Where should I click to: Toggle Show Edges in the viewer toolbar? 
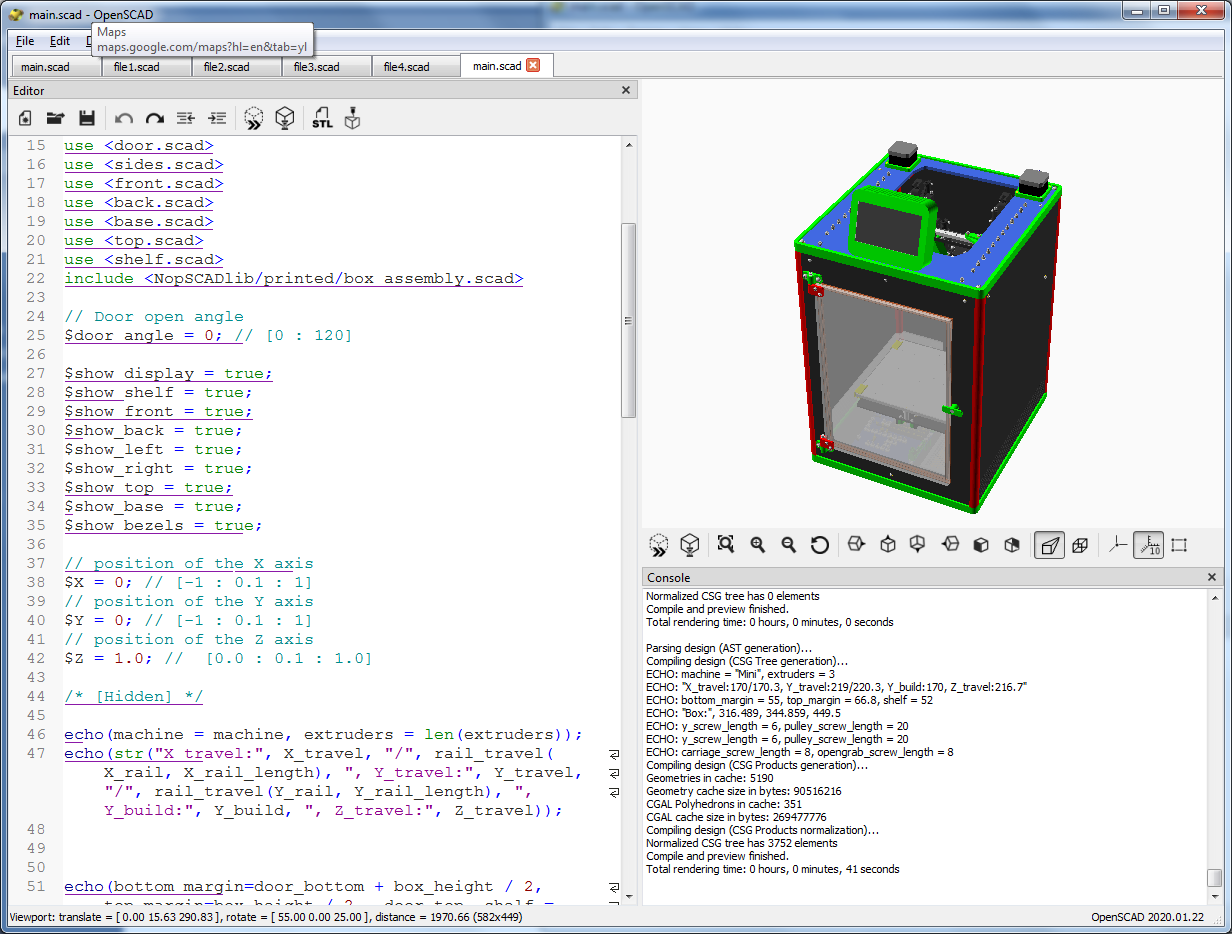[x=1179, y=545]
